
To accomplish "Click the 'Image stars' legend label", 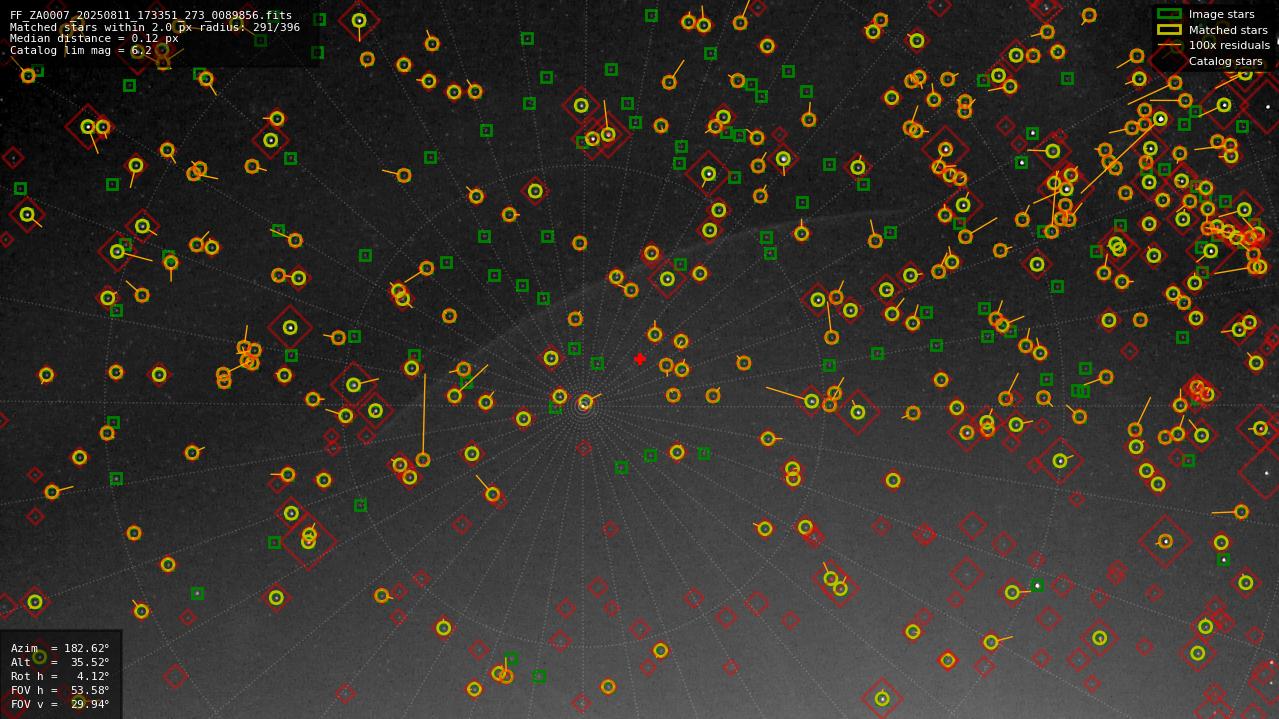I will [1221, 15].
